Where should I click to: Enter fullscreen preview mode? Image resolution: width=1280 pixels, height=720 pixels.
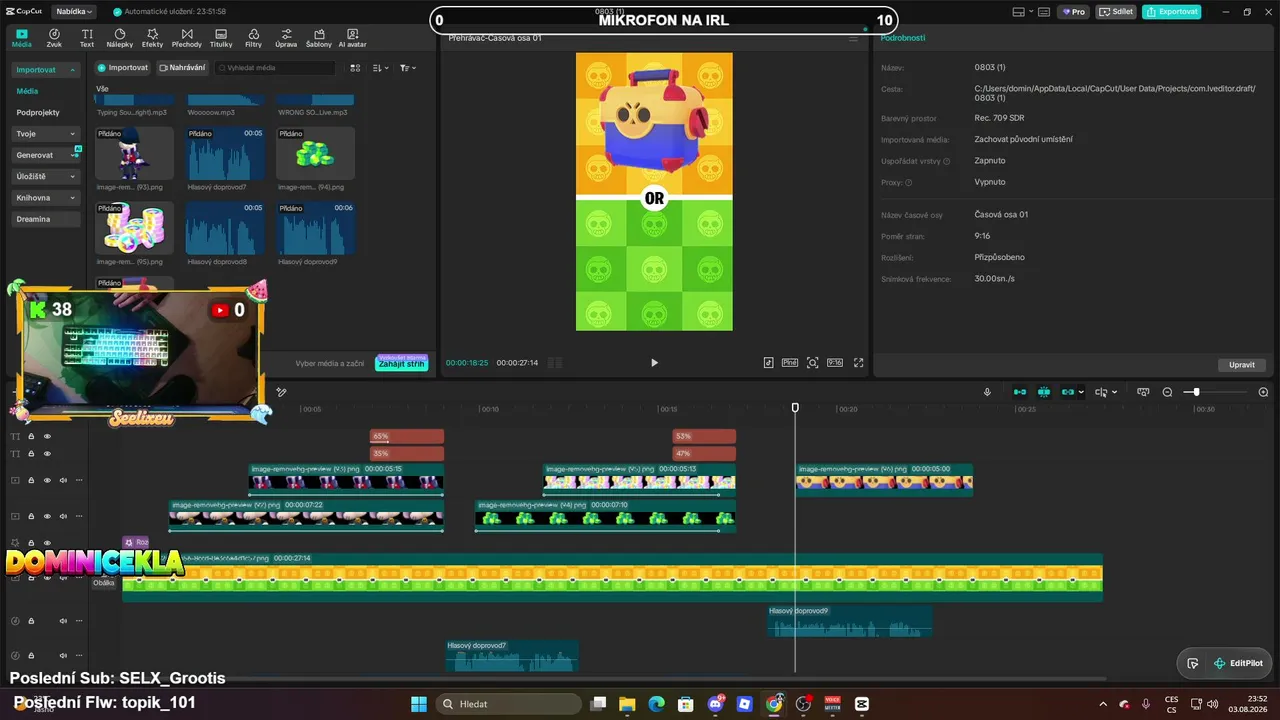[858, 363]
